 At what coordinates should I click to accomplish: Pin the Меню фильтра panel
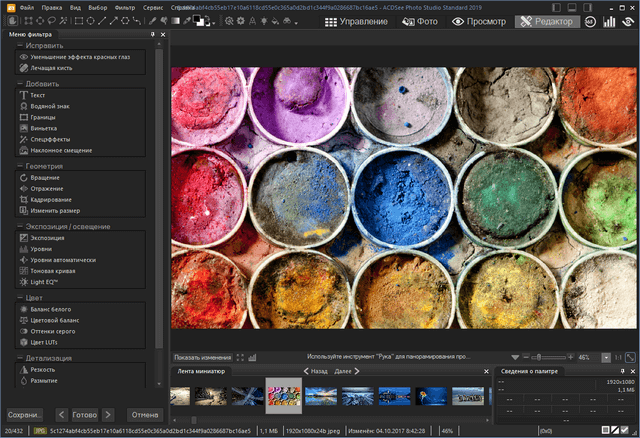[x=151, y=34]
